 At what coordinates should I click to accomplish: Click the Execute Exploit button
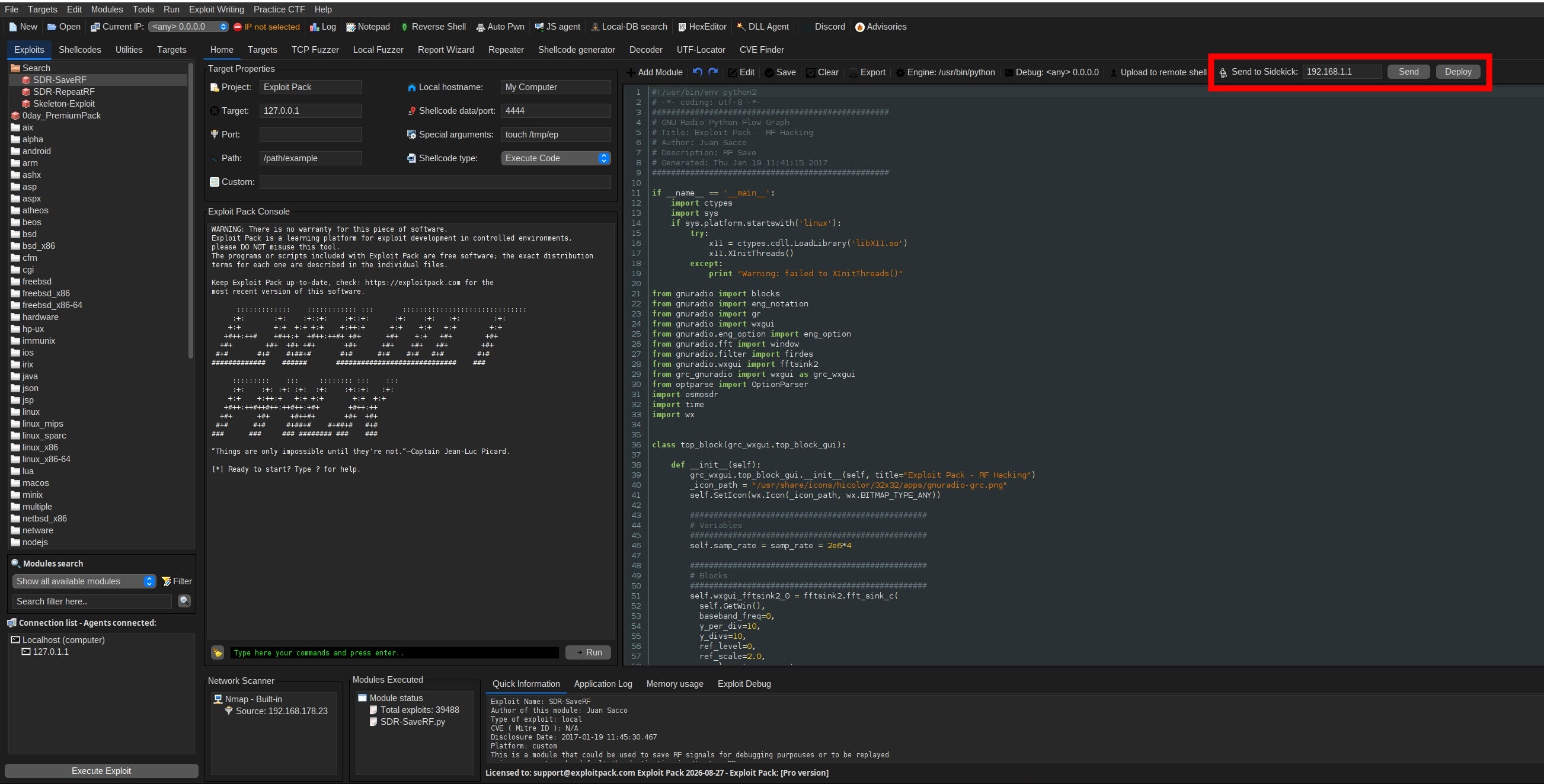[x=101, y=770]
